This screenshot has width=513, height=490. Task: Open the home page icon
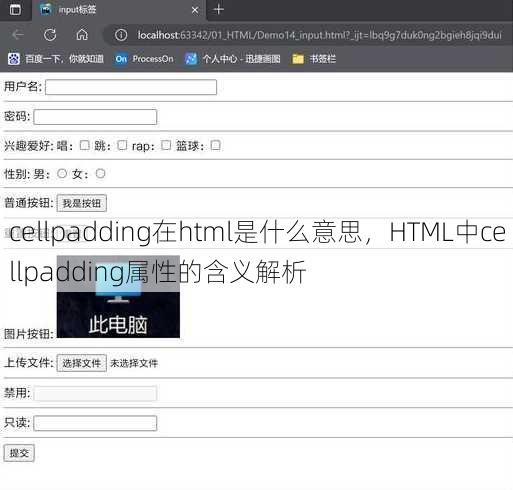[82, 35]
